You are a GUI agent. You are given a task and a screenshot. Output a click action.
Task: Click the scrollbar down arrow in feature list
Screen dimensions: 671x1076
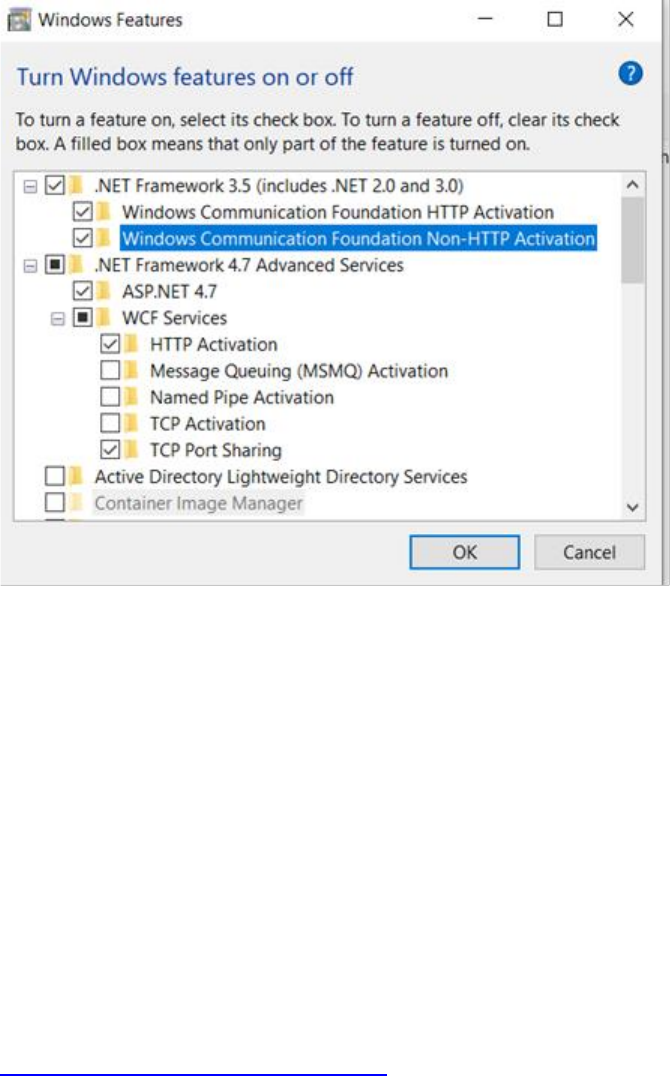point(631,507)
